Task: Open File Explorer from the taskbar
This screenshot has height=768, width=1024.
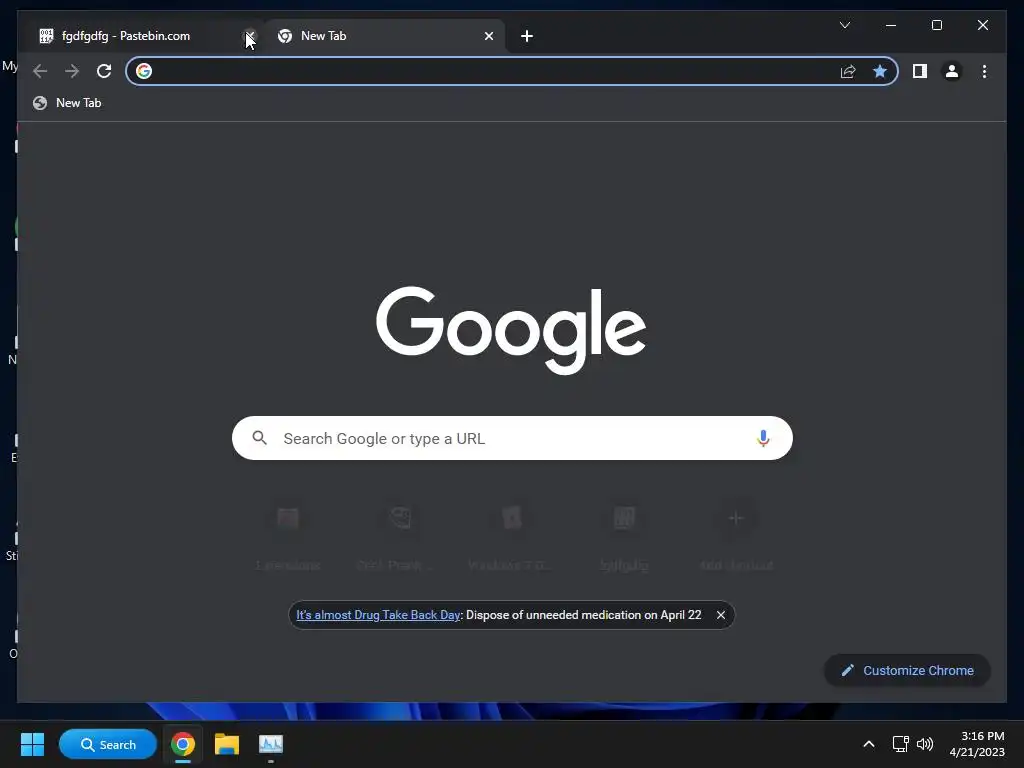Action: 227,744
